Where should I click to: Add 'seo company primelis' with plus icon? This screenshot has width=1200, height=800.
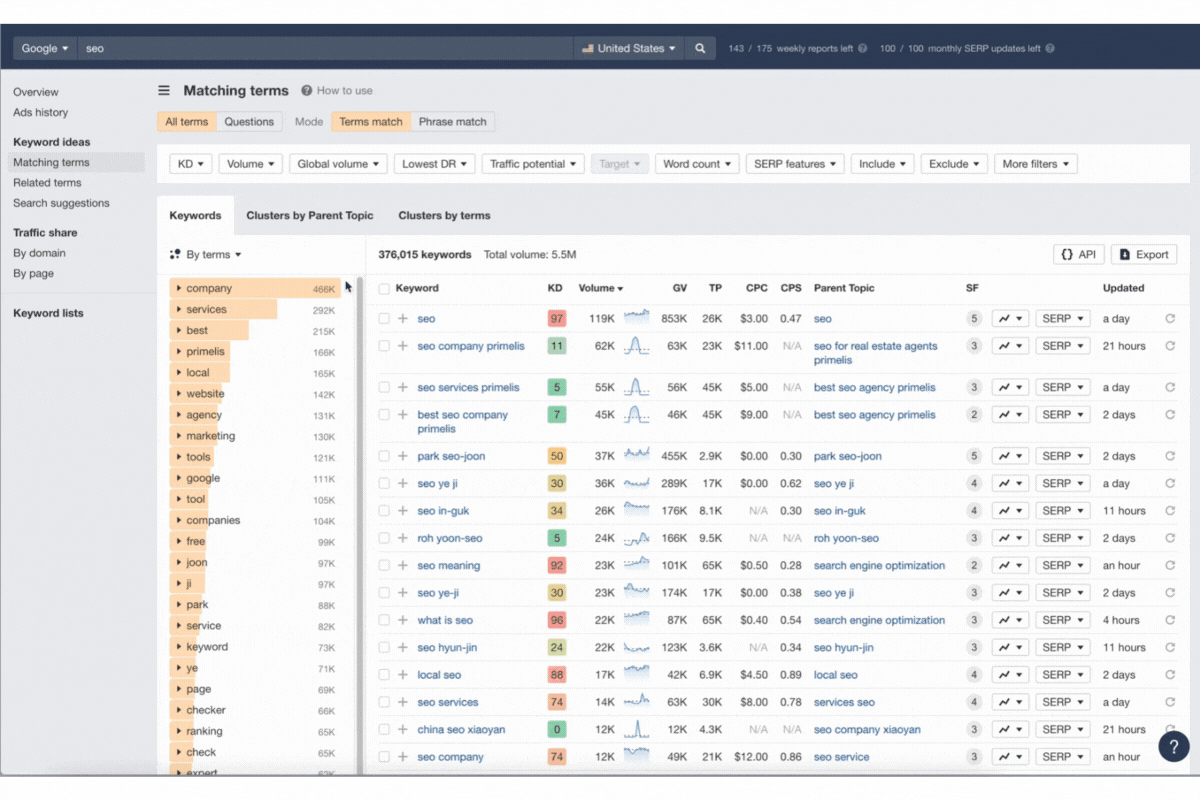pyautogui.click(x=403, y=346)
